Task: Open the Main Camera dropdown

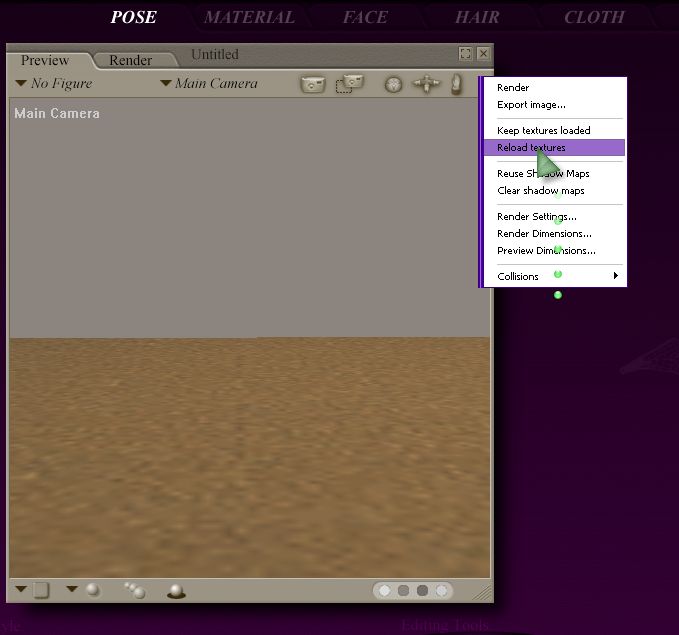Action: point(209,84)
